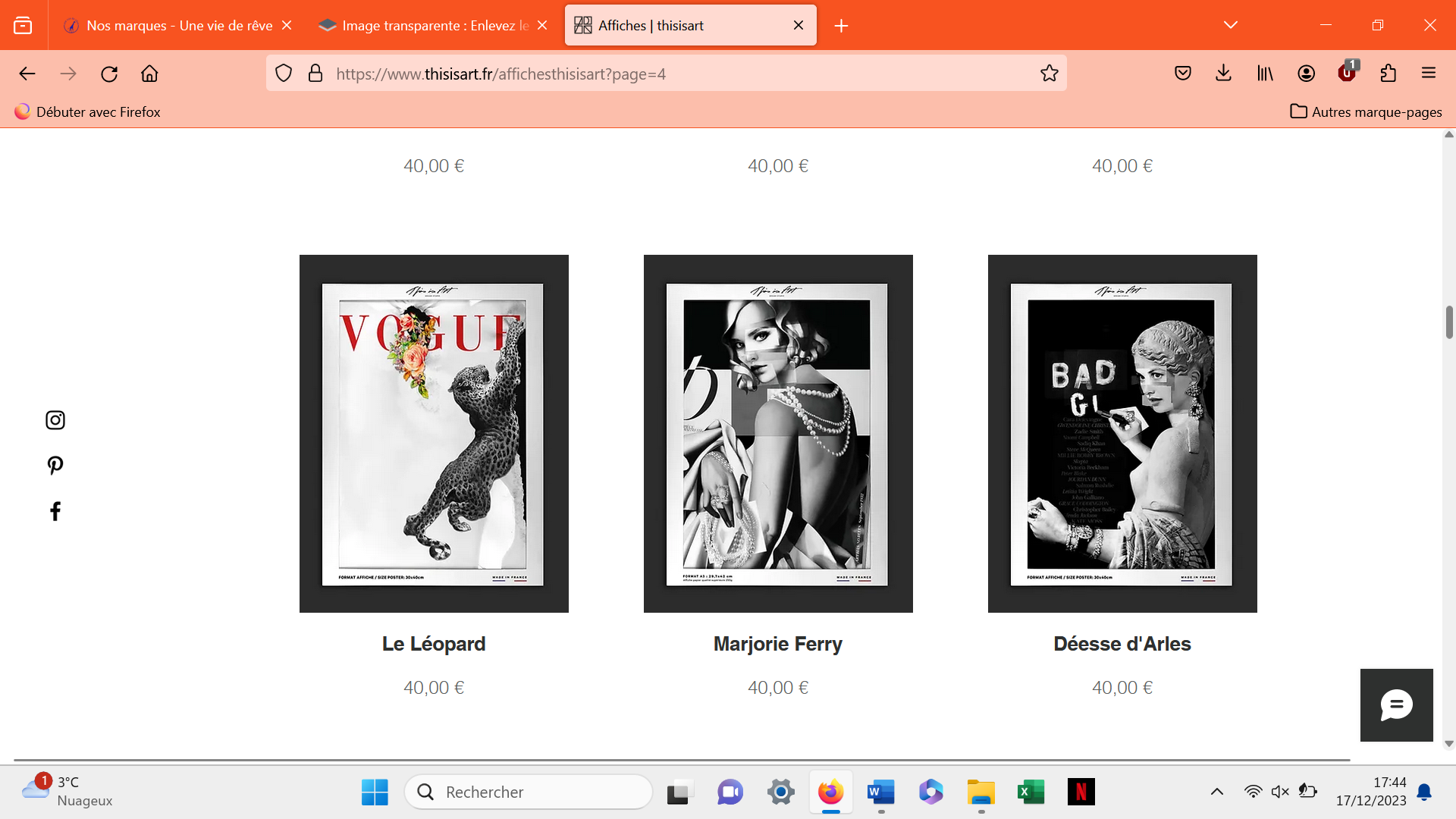Click price under Marjorie Ferry

point(778,688)
